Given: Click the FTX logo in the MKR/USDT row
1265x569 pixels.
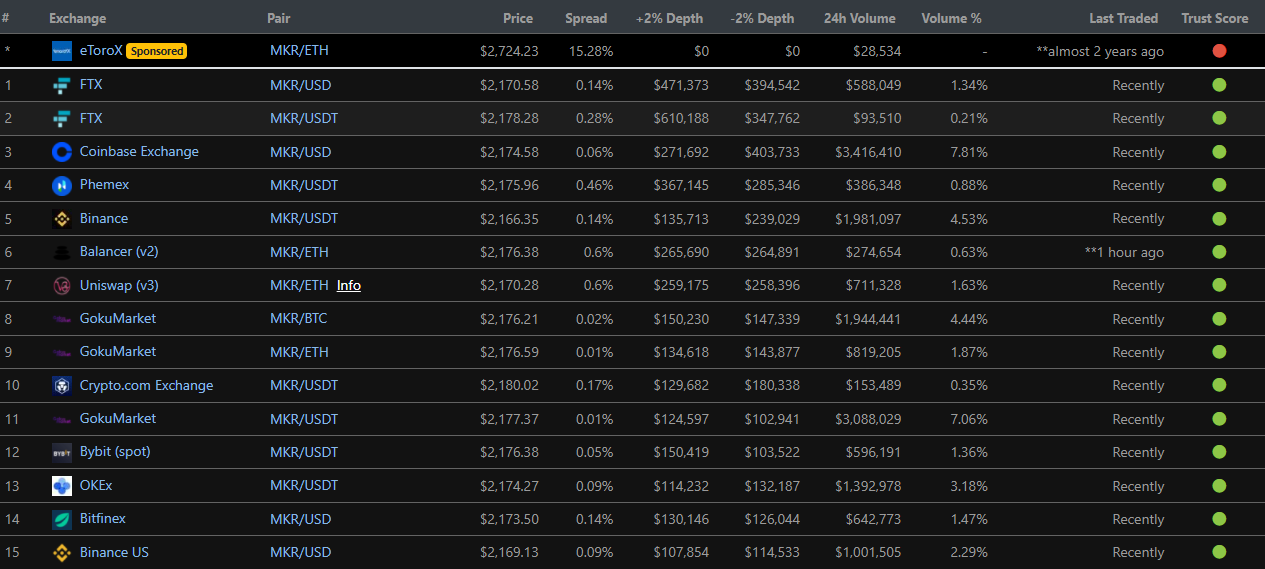Looking at the screenshot, I should (x=62, y=118).
